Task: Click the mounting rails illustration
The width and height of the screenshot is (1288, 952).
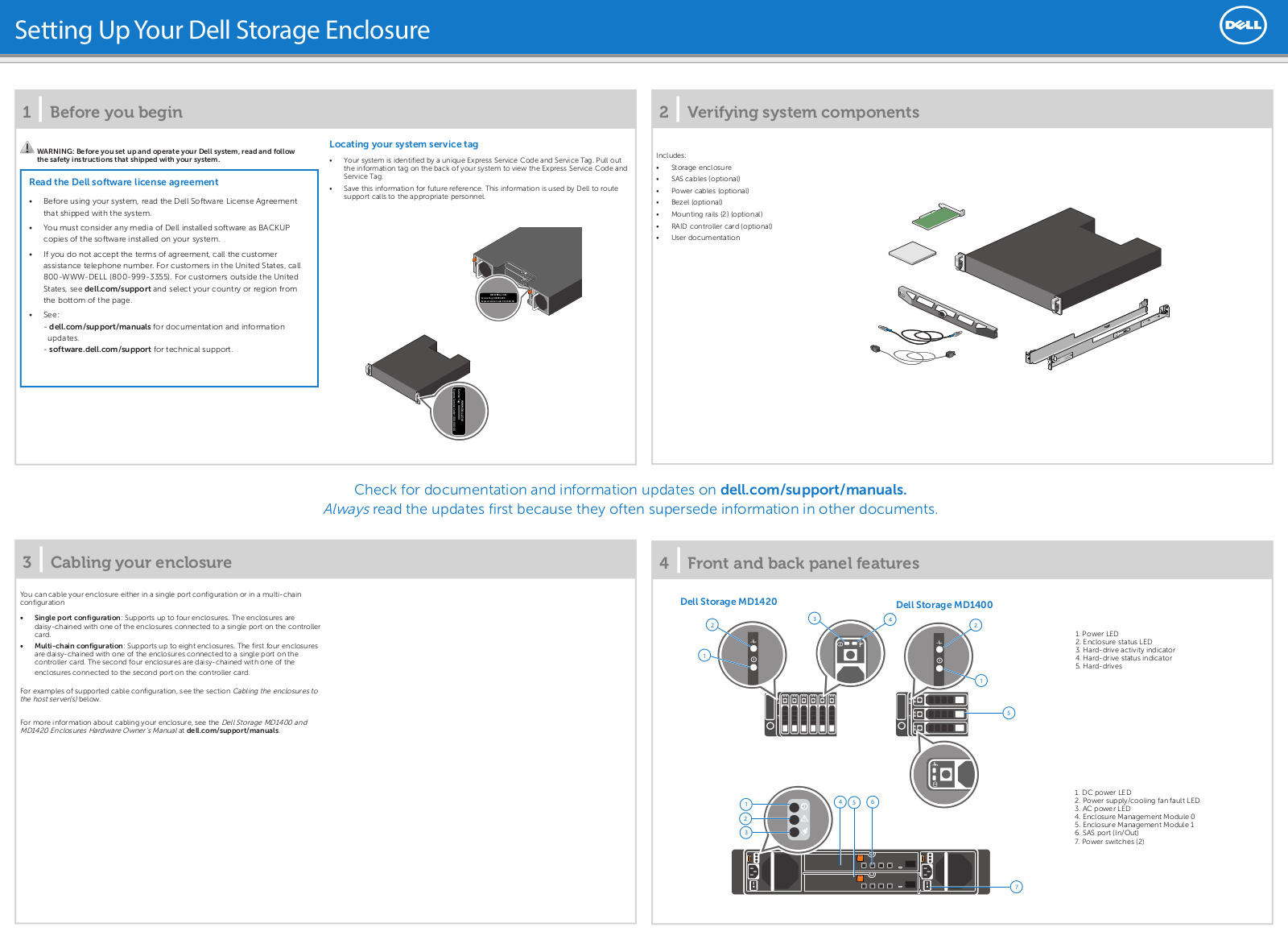Action: (x=1098, y=333)
